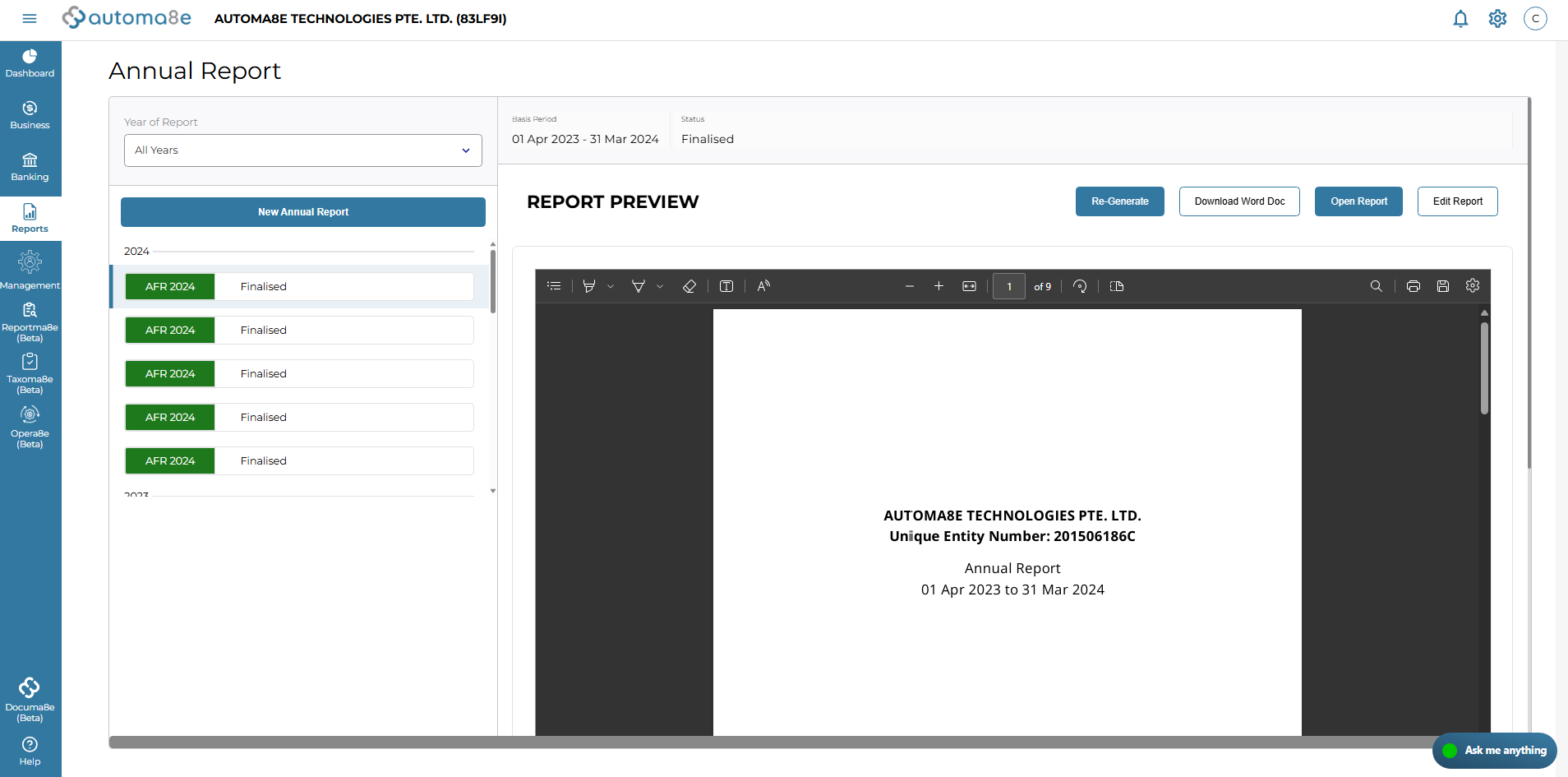Open PDF viewer settings gear
The height and width of the screenshot is (777, 1568).
coord(1473,286)
